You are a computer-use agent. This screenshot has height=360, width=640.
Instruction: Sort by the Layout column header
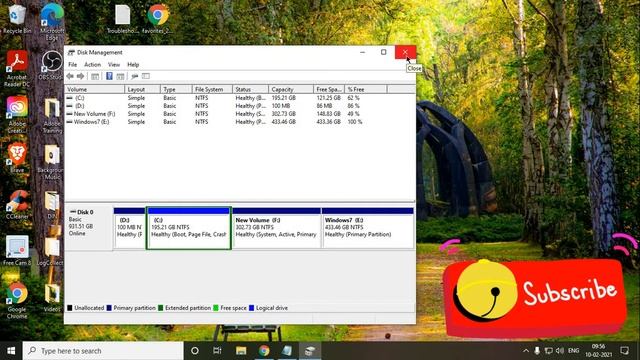(142, 89)
